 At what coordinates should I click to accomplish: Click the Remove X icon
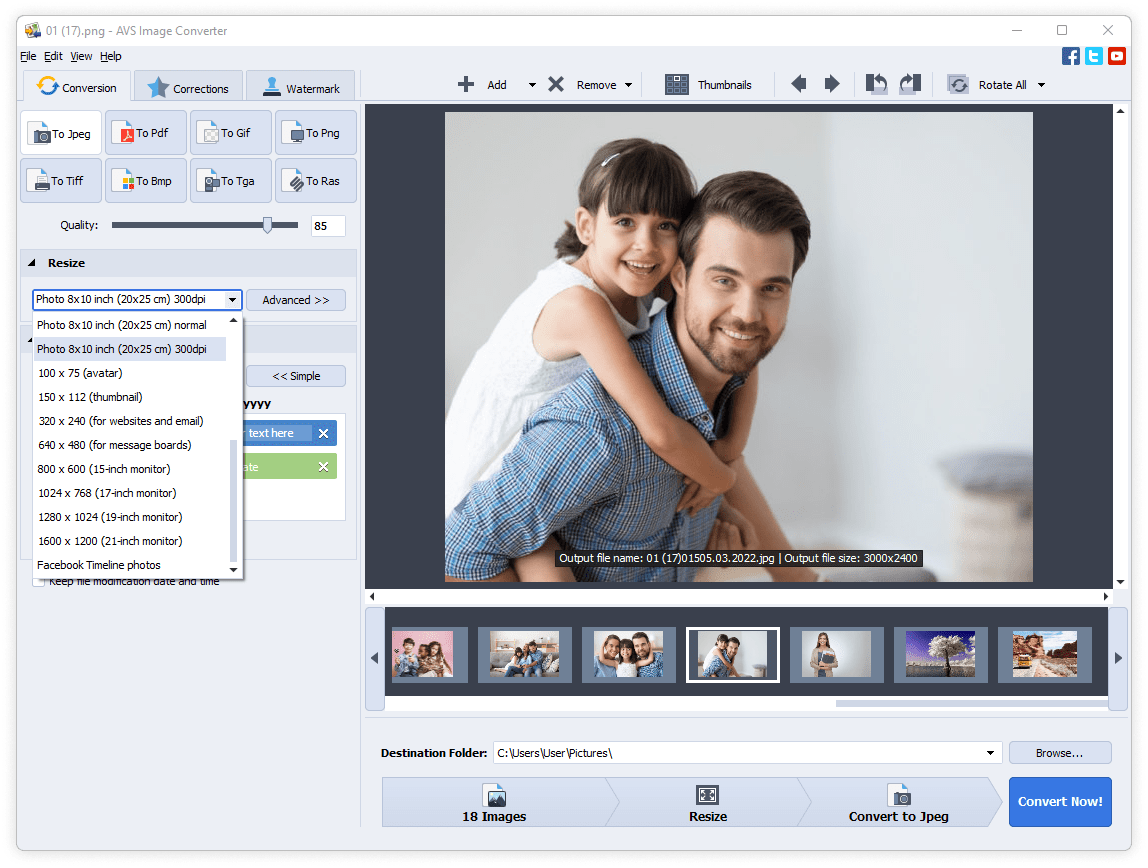556,85
